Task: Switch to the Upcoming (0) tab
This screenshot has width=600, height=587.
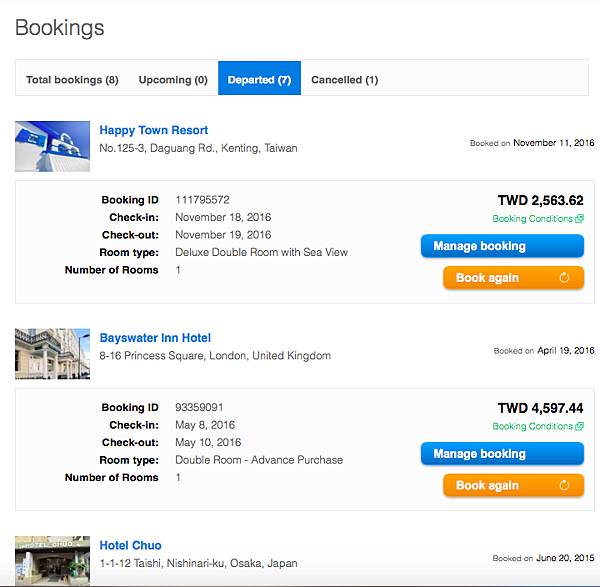Action: 173,80
